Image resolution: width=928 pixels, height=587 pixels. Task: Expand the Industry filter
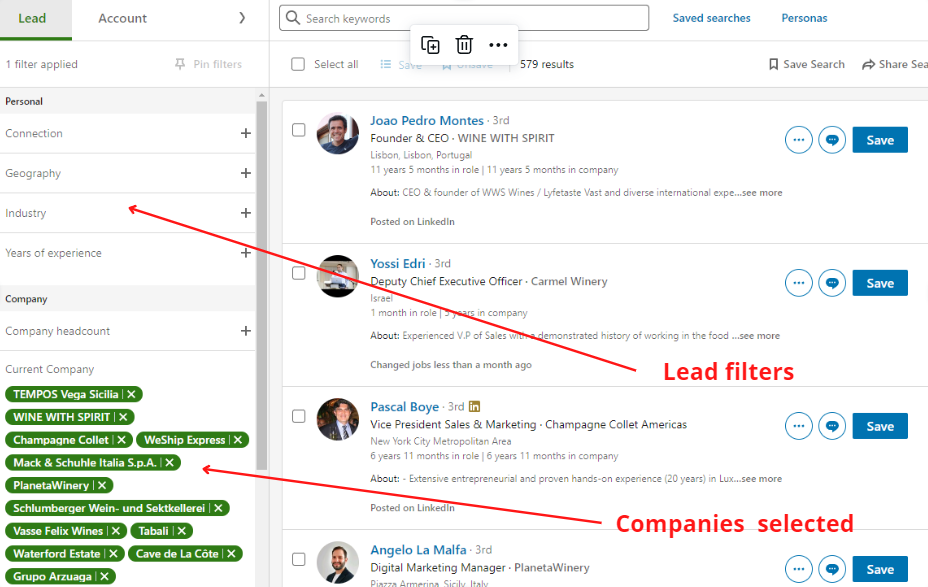(x=245, y=213)
